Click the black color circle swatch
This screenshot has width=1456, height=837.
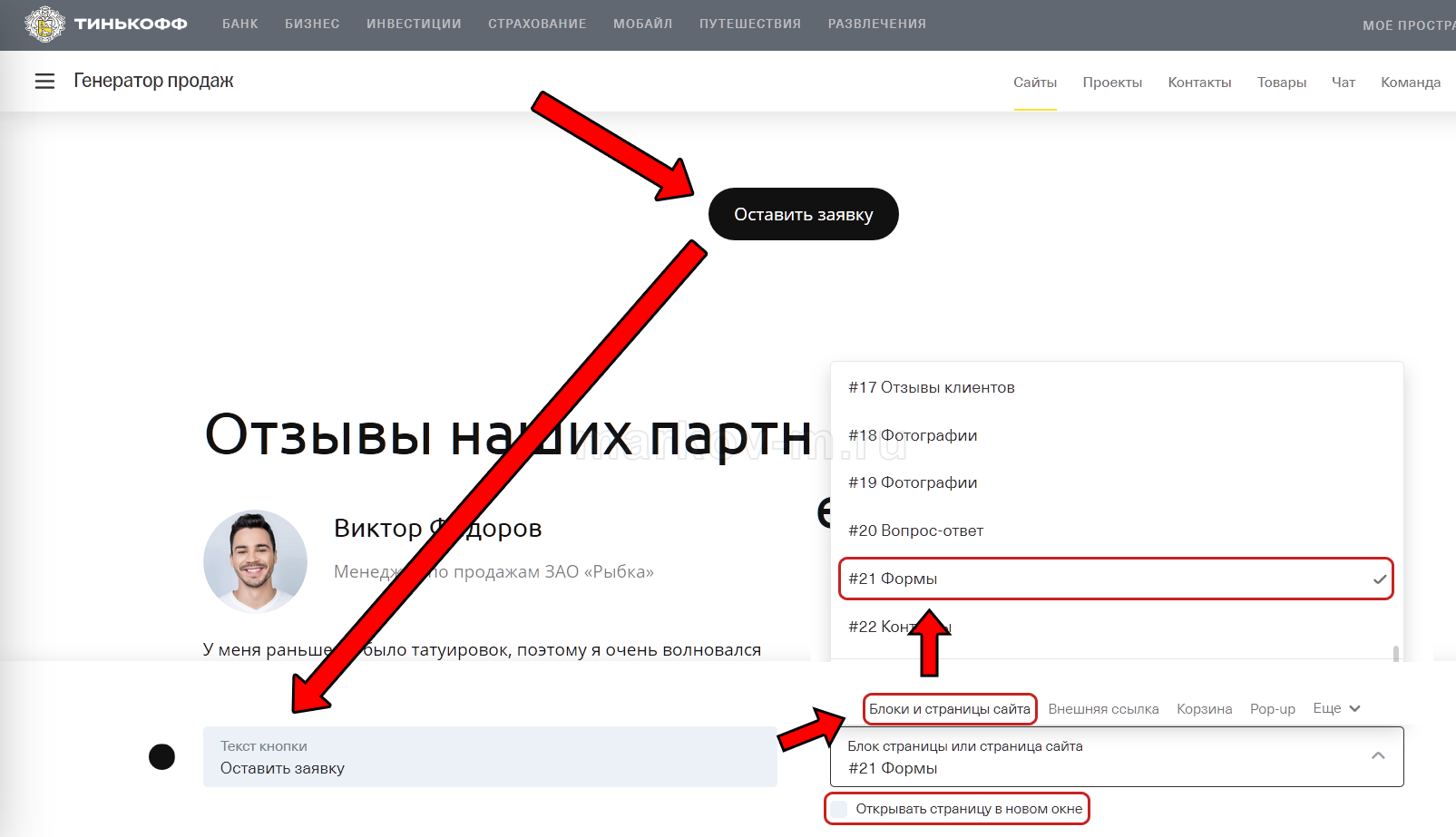coord(161,756)
